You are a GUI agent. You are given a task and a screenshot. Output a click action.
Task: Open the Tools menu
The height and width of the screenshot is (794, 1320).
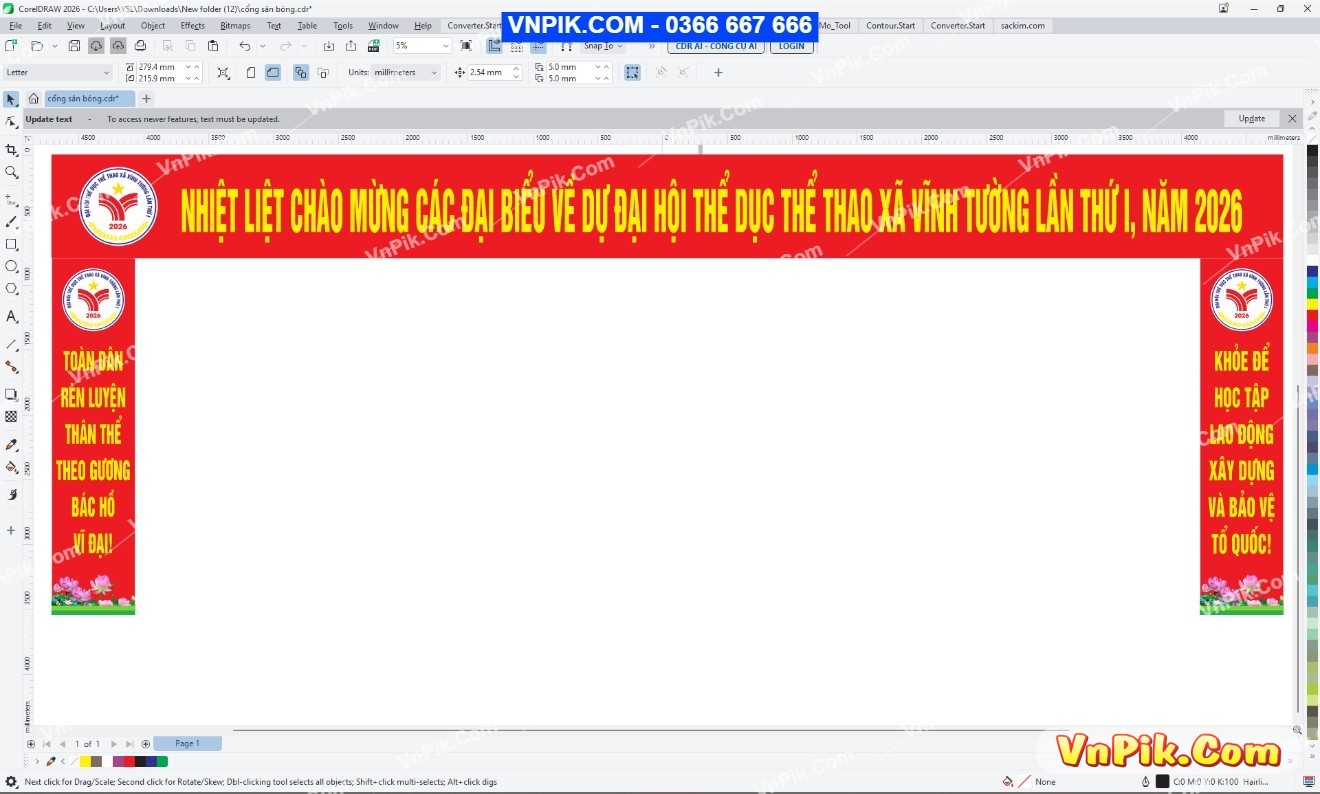(x=343, y=26)
